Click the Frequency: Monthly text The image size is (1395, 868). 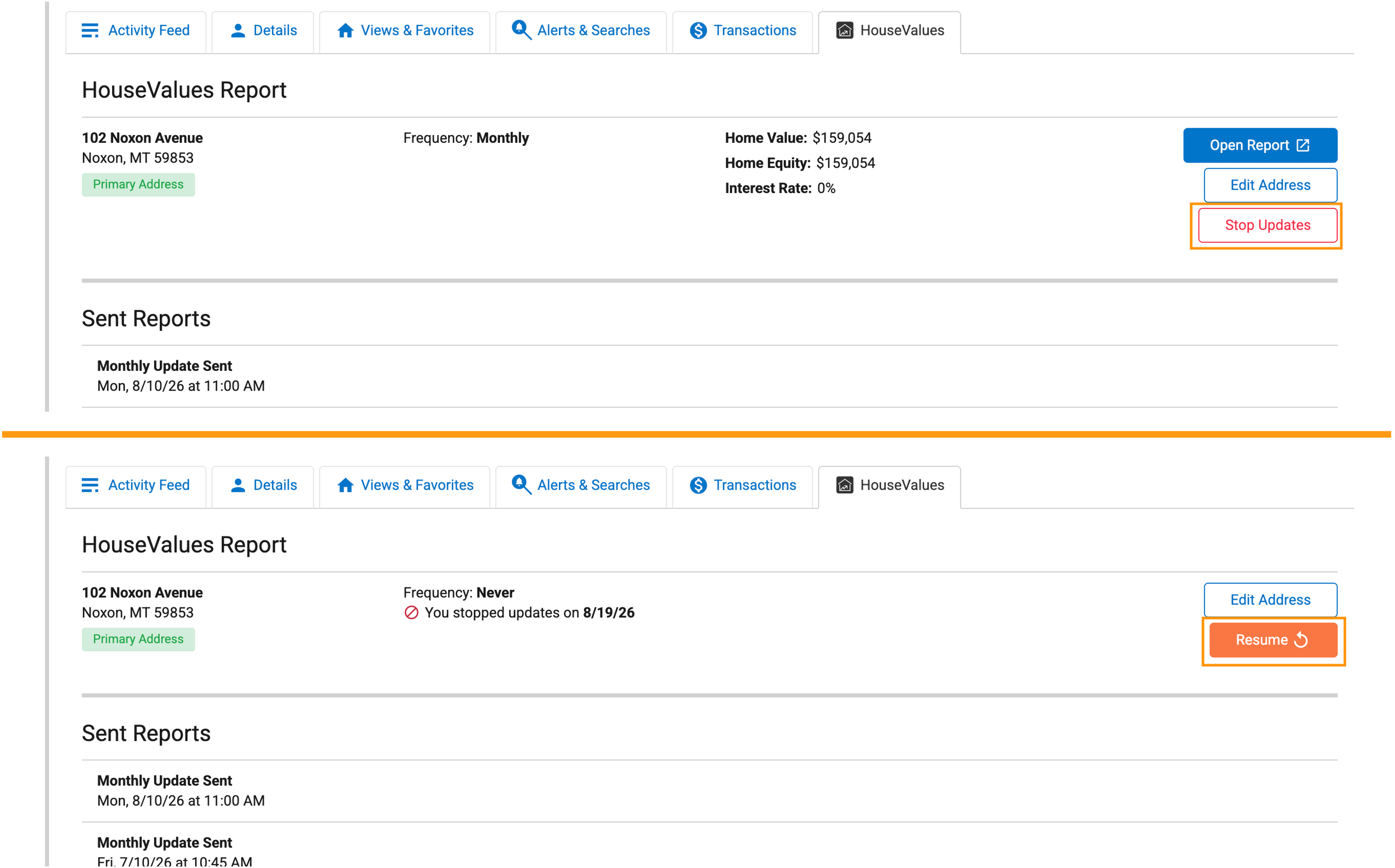(466, 138)
